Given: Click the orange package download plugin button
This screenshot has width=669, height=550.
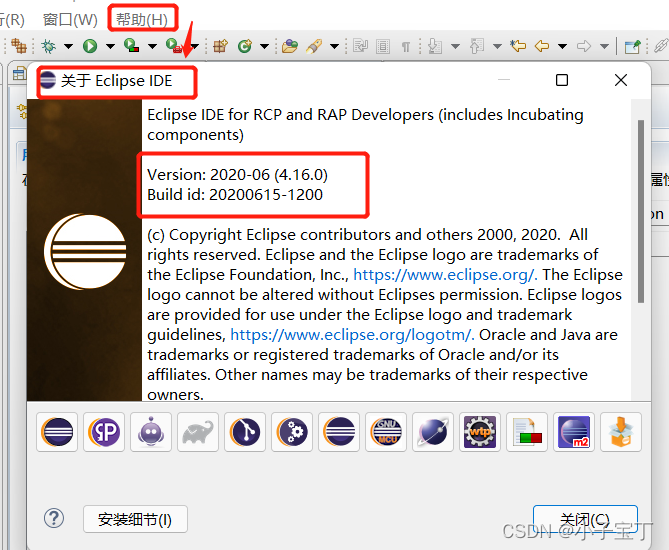Looking at the screenshot, I should (621, 432).
